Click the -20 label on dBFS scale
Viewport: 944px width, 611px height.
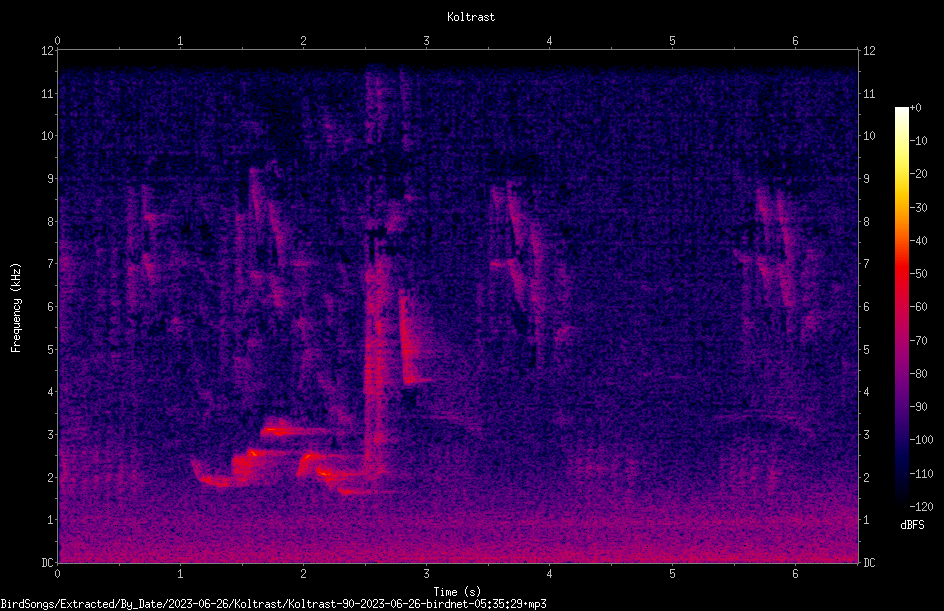pyautogui.click(x=918, y=174)
